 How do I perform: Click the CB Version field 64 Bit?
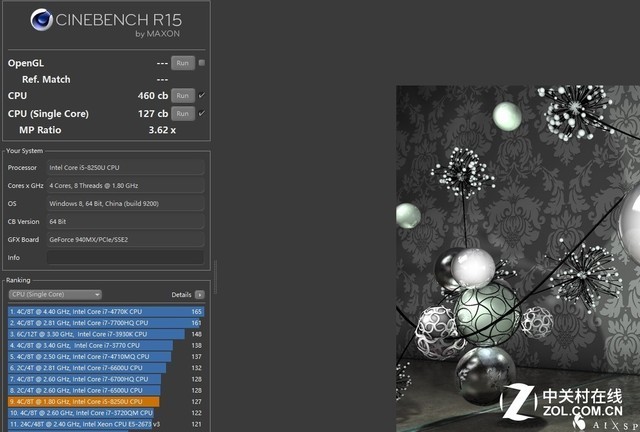(125, 221)
